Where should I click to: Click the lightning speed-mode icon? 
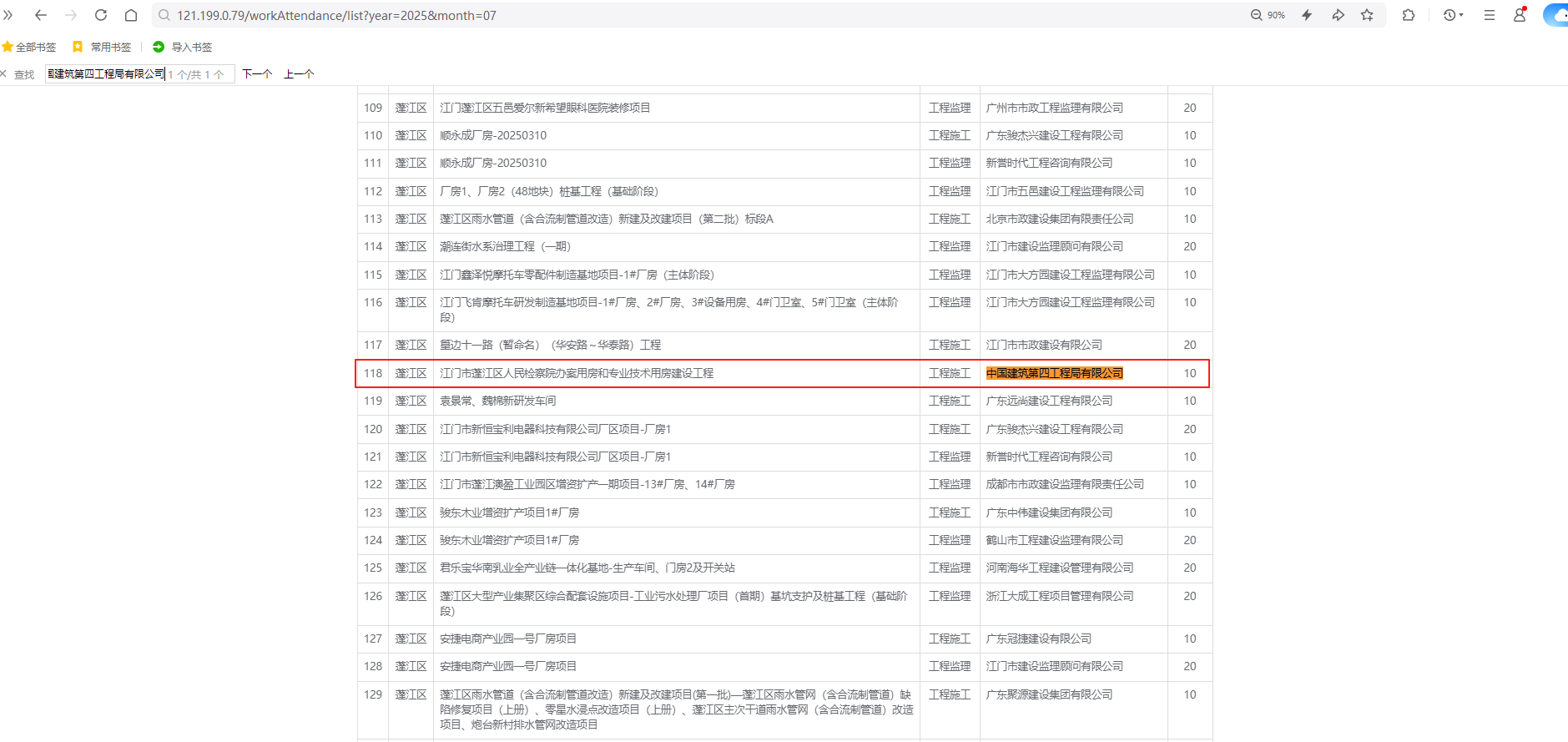pyautogui.click(x=1307, y=15)
